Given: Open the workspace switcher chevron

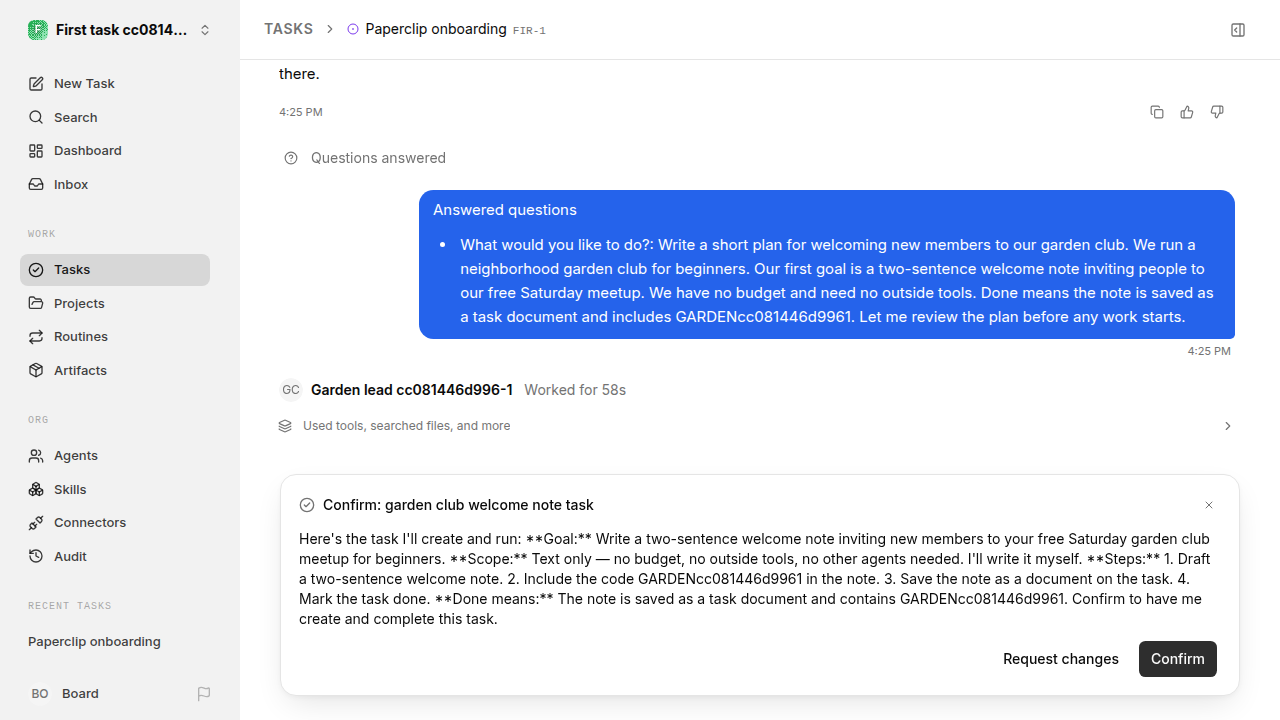Looking at the screenshot, I should pyautogui.click(x=205, y=30).
